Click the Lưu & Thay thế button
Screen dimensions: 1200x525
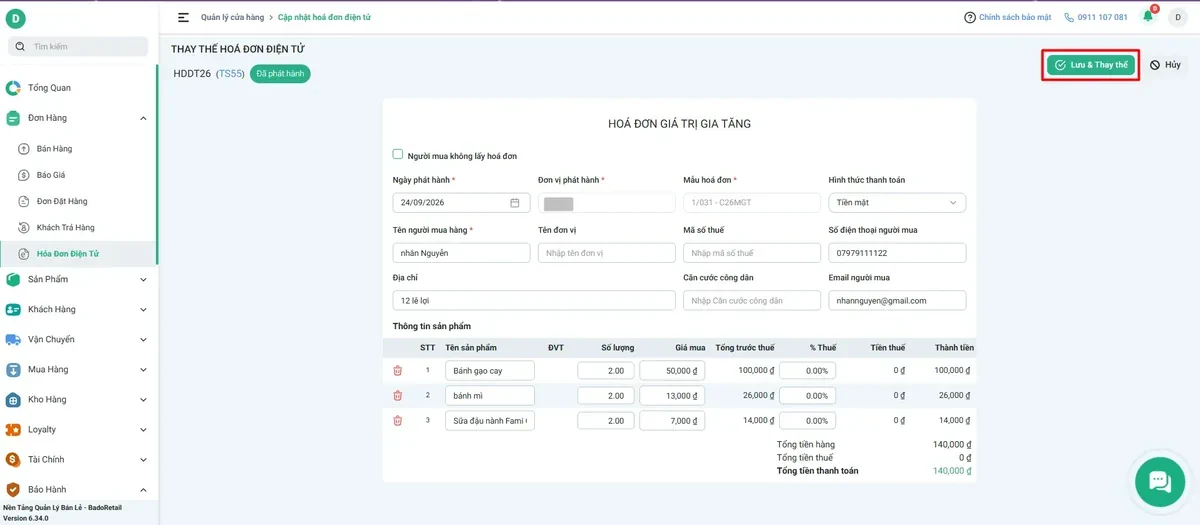pos(1090,65)
